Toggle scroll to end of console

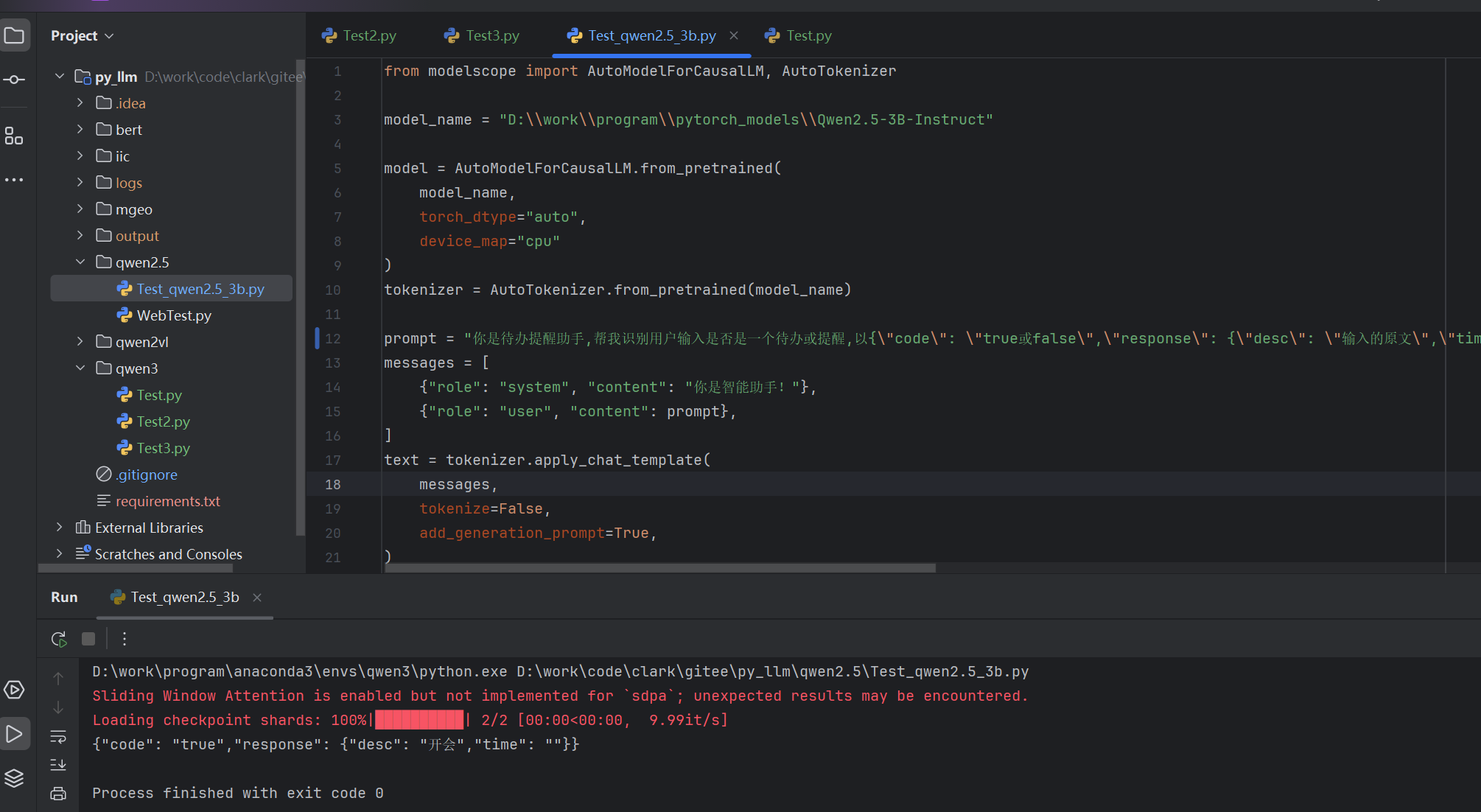pyautogui.click(x=58, y=765)
